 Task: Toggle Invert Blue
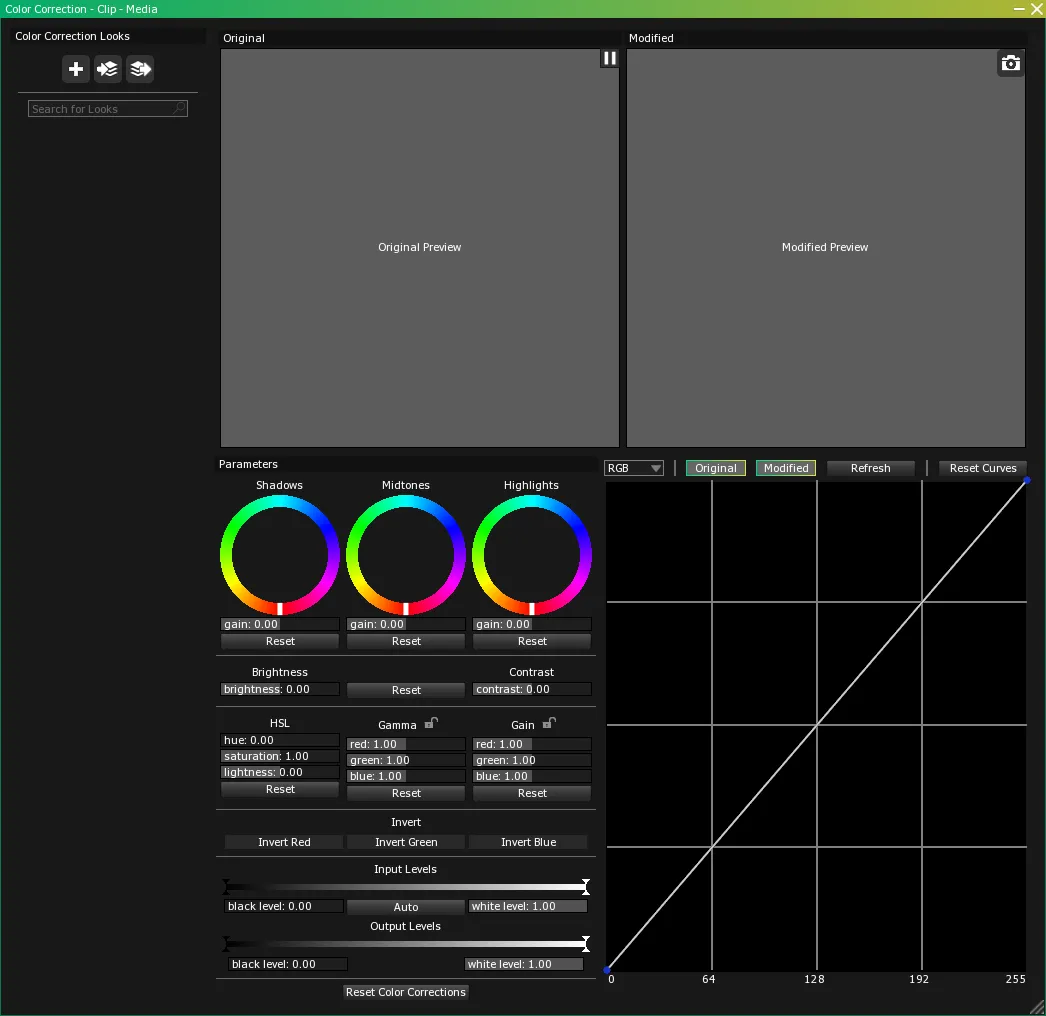pos(528,842)
